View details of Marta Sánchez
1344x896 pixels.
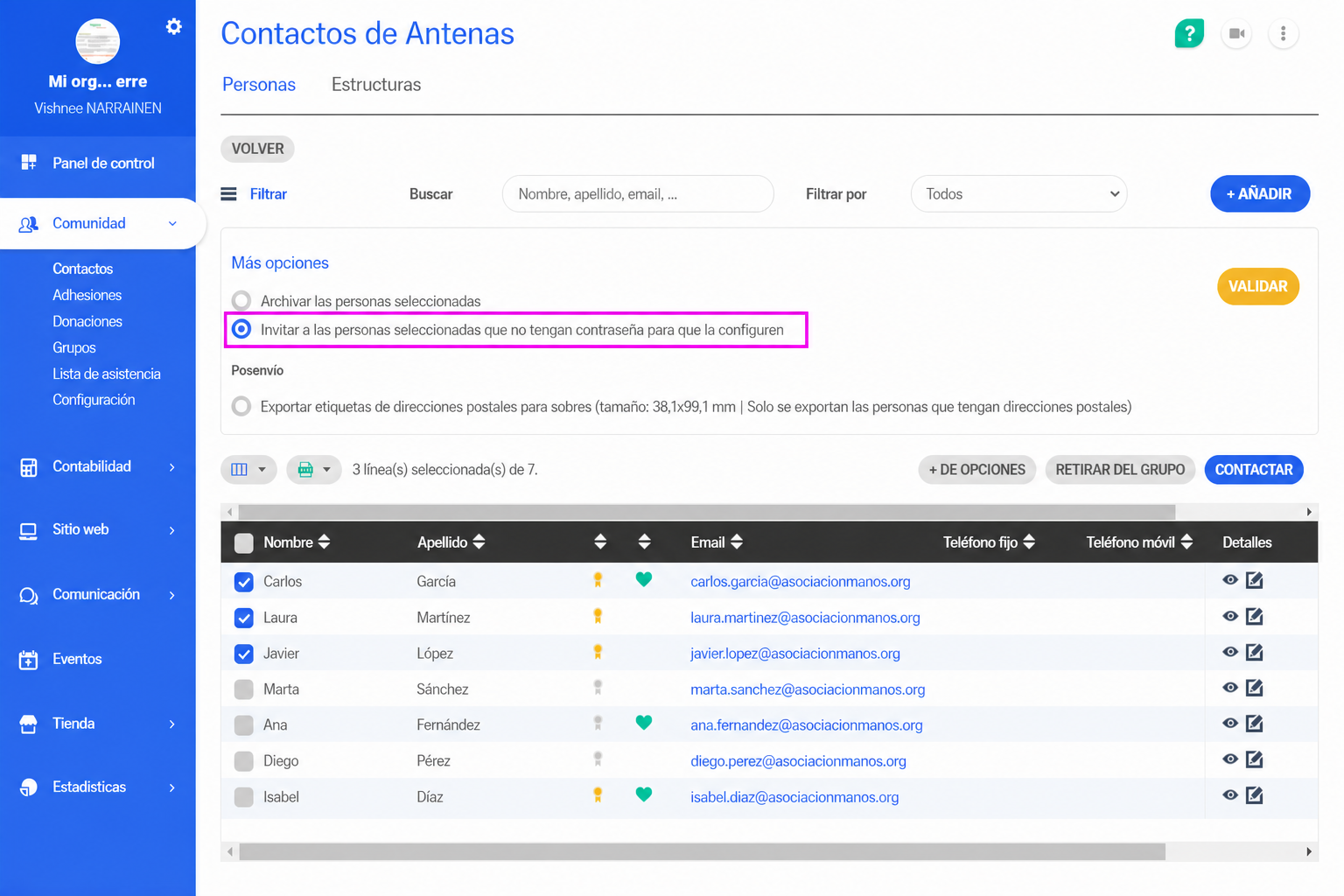1230,688
